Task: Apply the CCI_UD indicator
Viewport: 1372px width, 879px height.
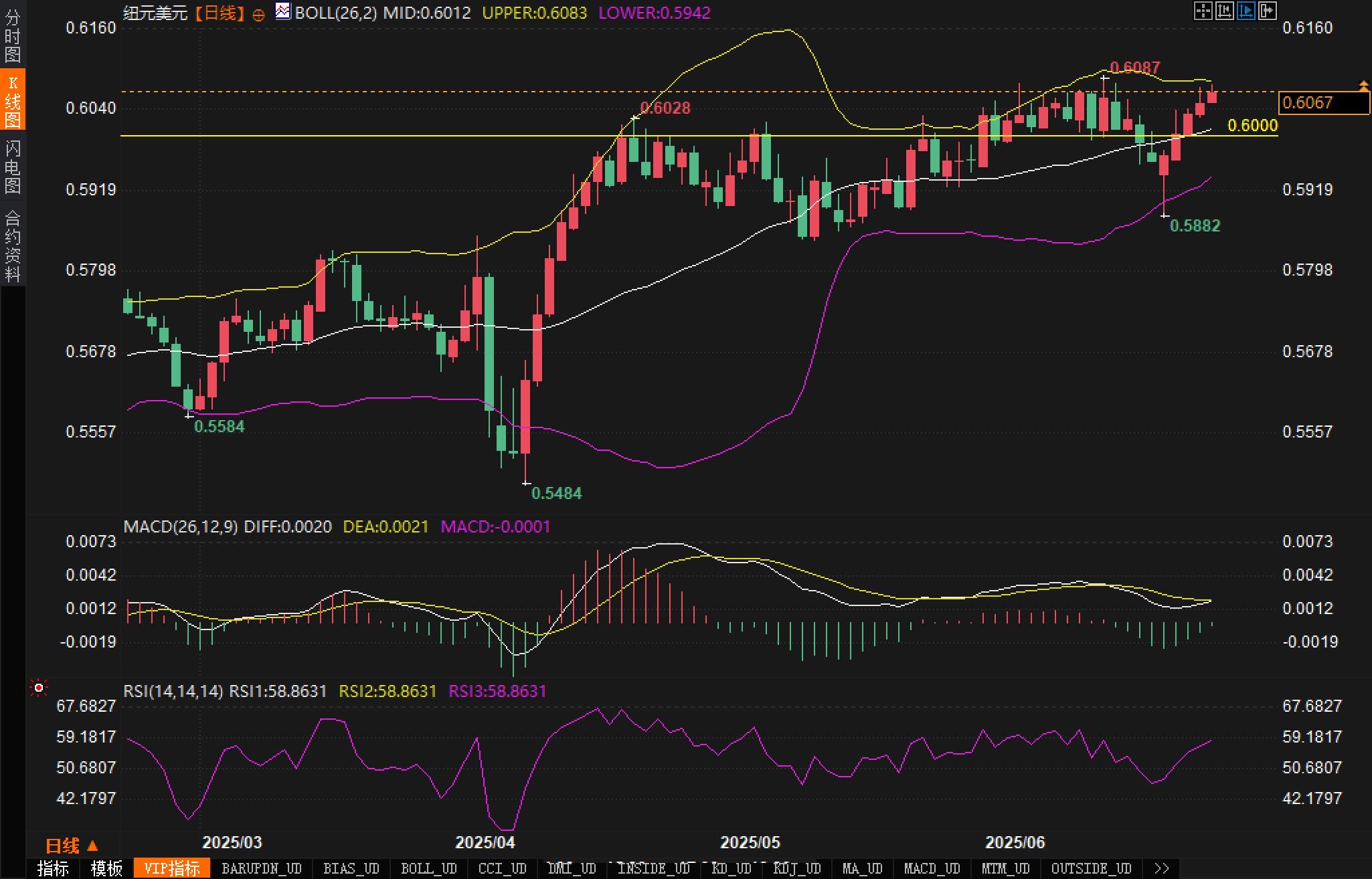Action: coord(503,868)
